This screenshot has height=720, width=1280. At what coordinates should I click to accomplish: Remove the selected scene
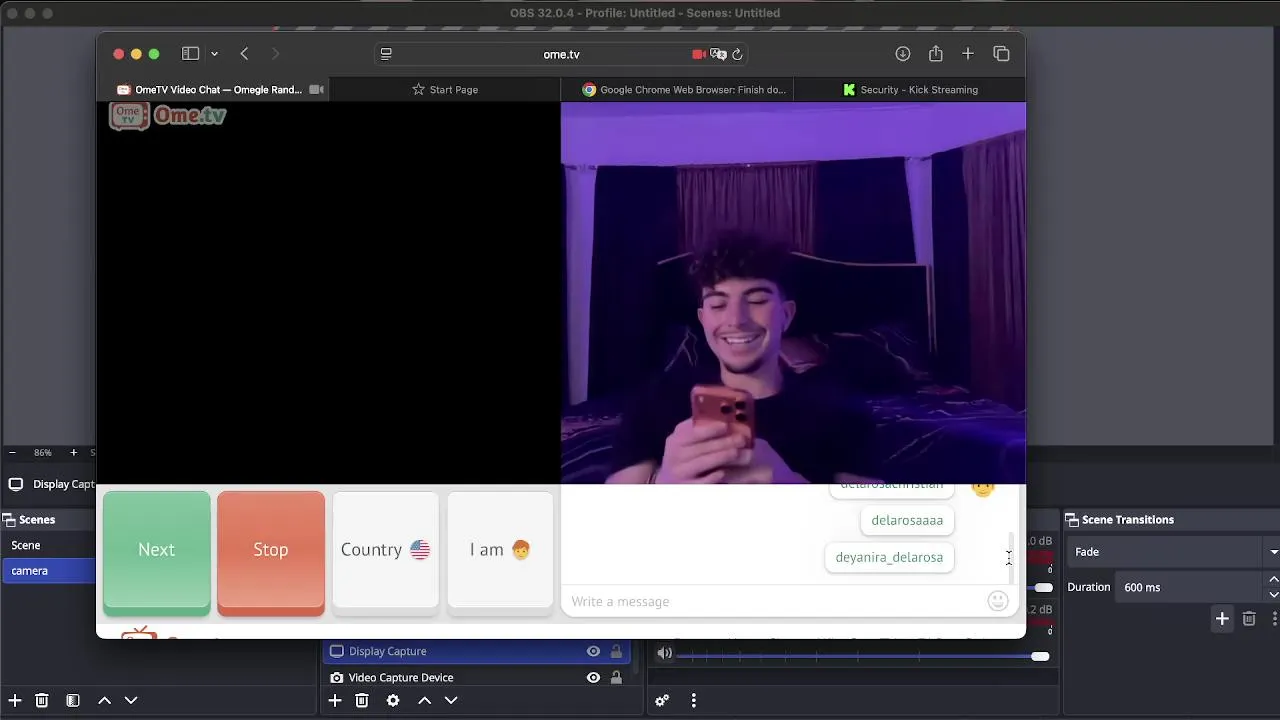click(x=42, y=701)
